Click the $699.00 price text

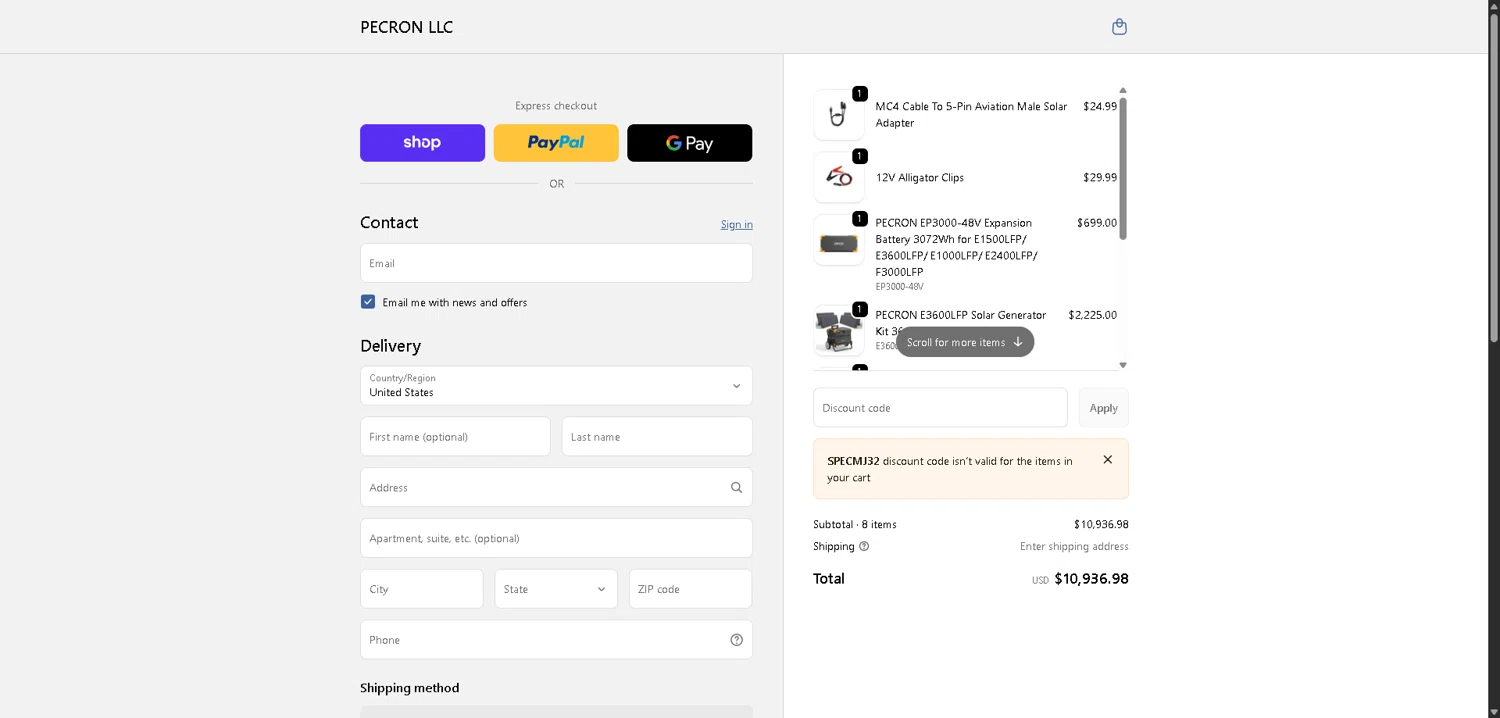tap(1097, 223)
